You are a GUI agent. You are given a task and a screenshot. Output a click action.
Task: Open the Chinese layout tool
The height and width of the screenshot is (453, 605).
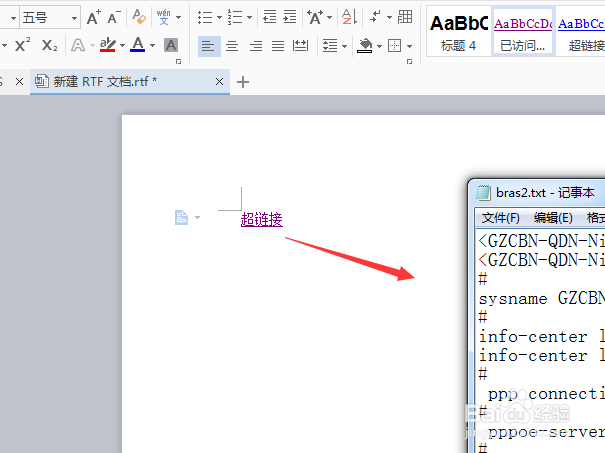[315, 17]
